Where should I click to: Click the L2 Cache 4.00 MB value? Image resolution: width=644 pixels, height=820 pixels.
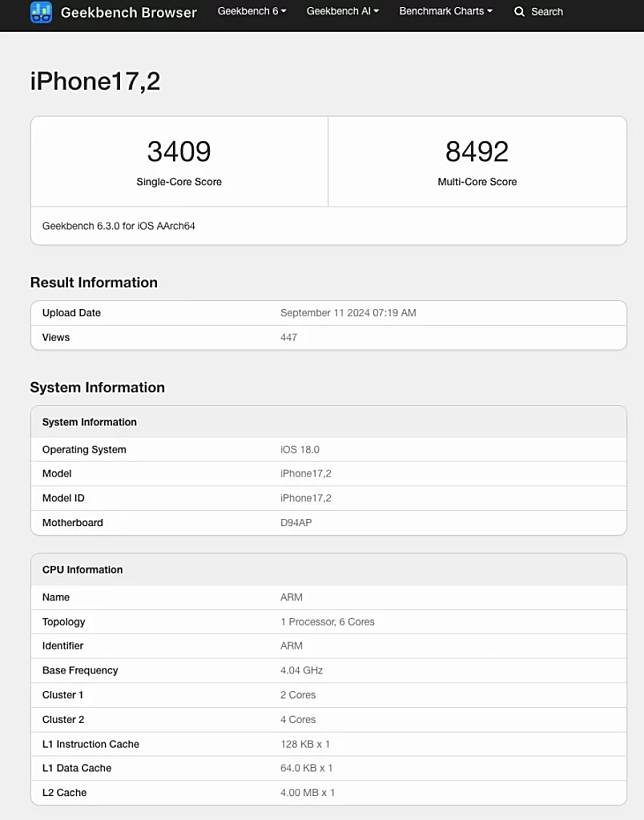pos(307,792)
